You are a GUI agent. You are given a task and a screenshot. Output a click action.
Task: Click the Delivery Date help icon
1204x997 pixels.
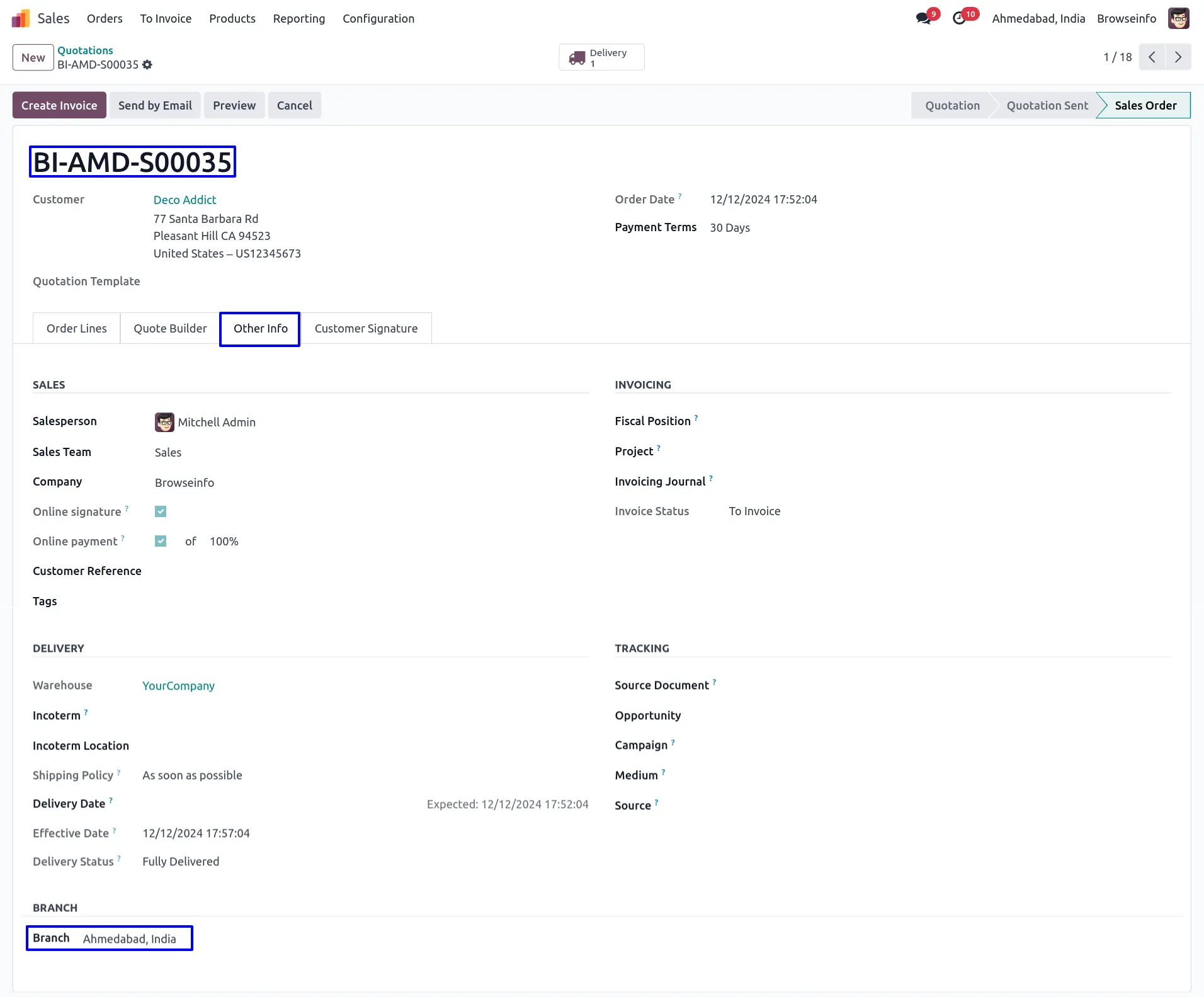pos(111,800)
